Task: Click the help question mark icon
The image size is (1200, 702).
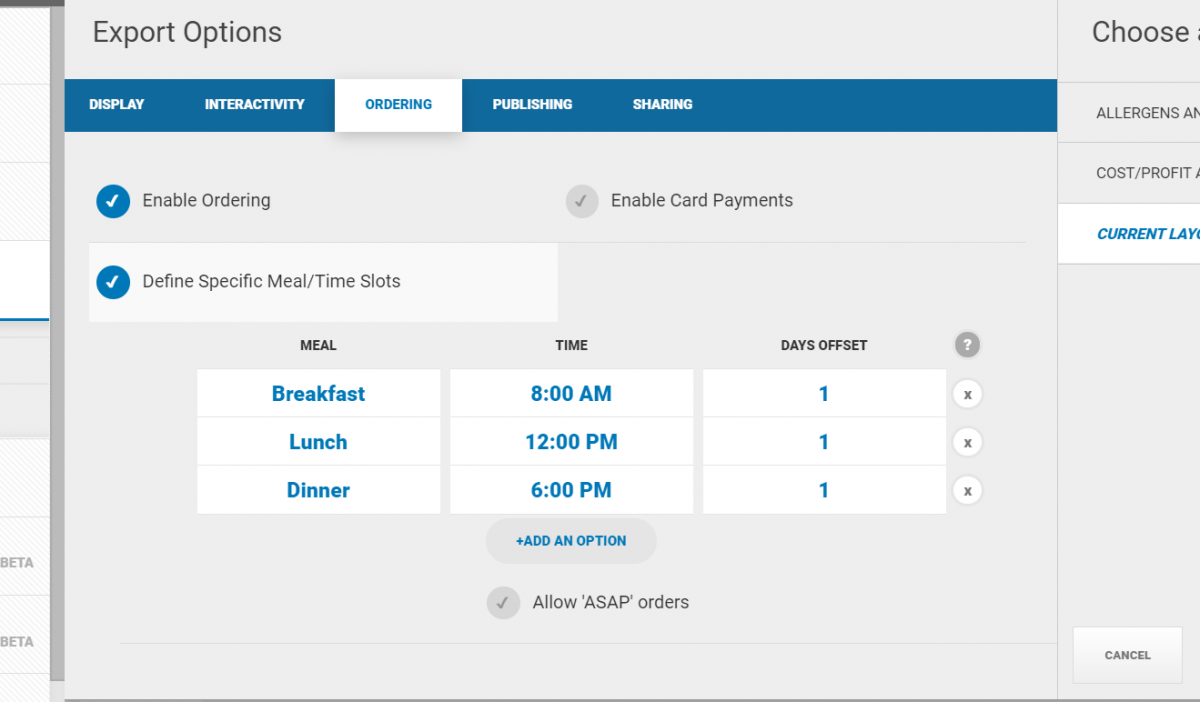Action: pos(967,345)
